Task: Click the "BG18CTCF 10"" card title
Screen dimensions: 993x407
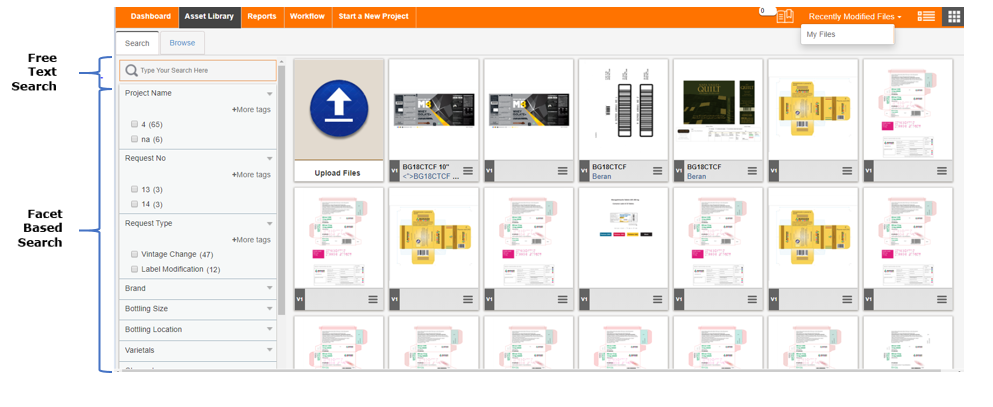Action: pyautogui.click(x=426, y=167)
